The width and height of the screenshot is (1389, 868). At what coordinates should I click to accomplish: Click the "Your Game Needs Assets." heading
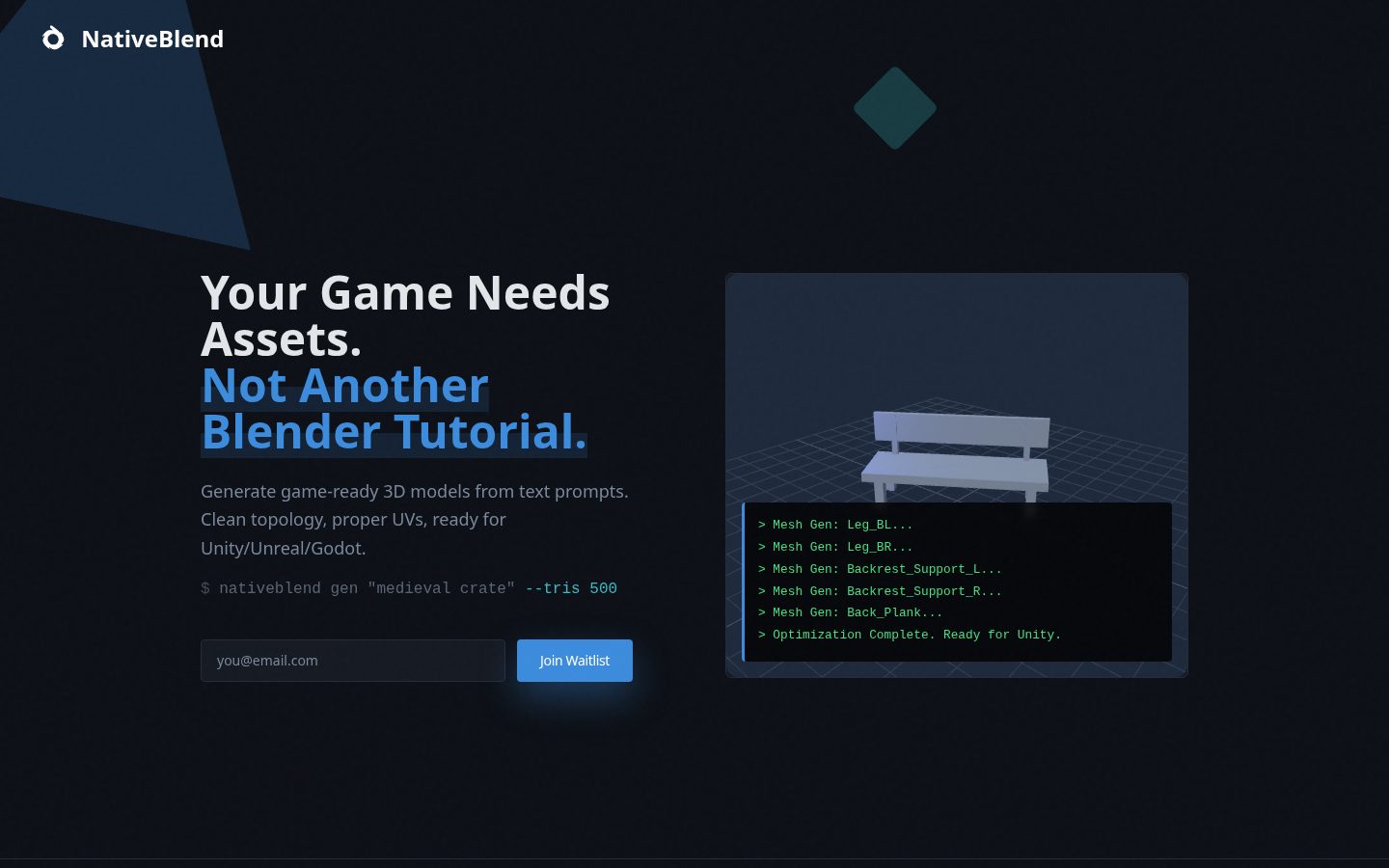point(405,315)
